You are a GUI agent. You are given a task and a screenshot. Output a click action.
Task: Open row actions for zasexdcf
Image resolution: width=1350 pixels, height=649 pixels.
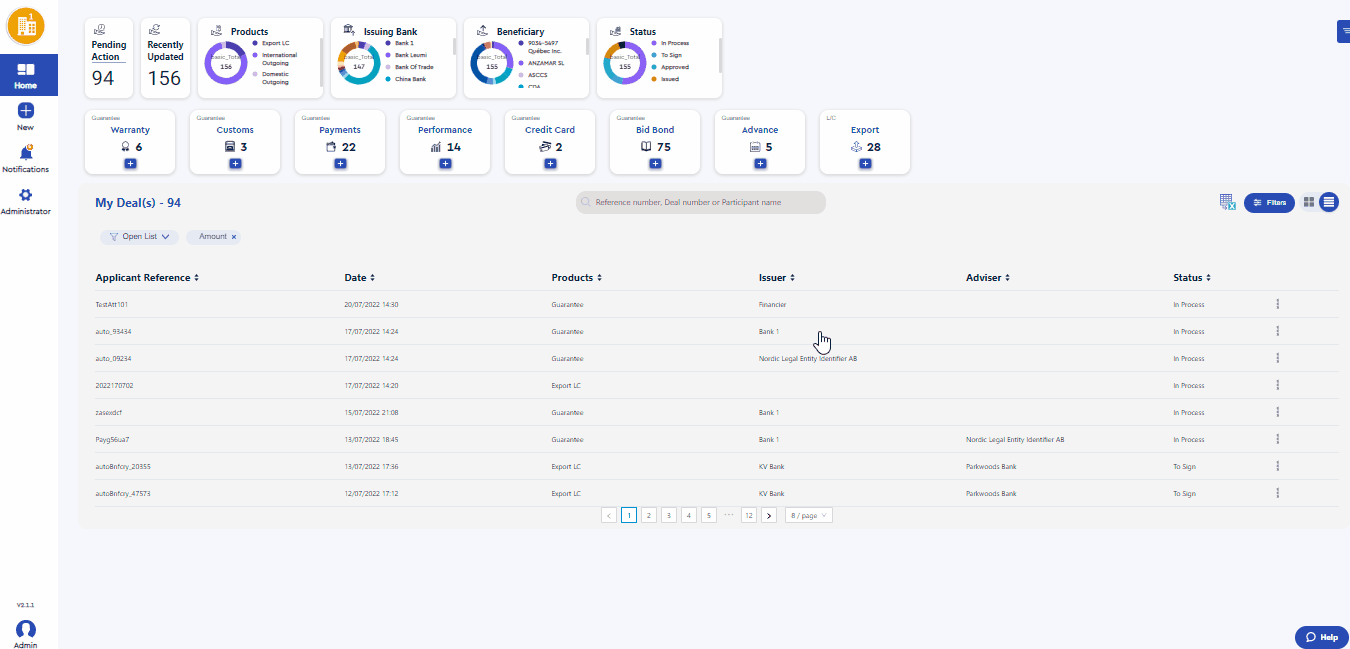tap(1277, 412)
